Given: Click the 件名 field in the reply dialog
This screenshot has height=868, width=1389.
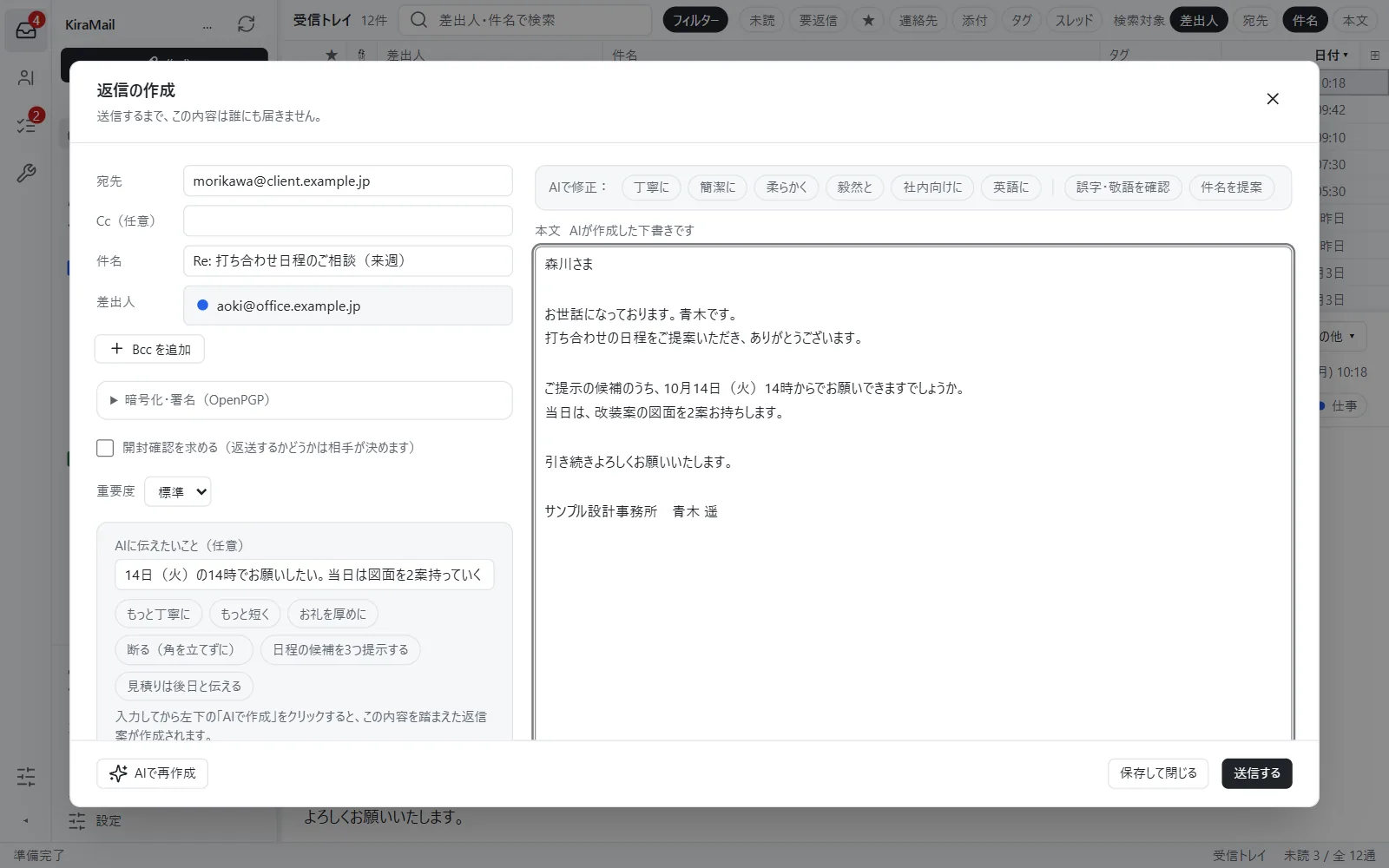Looking at the screenshot, I should (x=348, y=260).
